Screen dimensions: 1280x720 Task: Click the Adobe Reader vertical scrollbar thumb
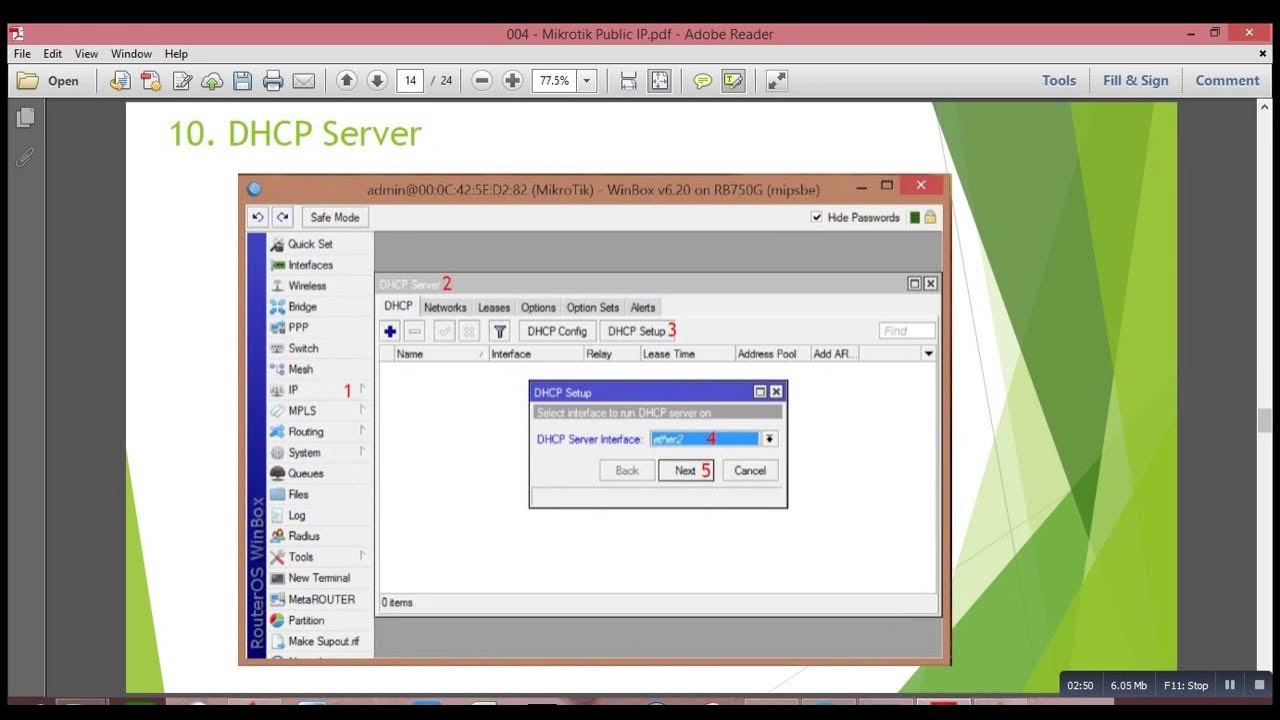(1265, 420)
